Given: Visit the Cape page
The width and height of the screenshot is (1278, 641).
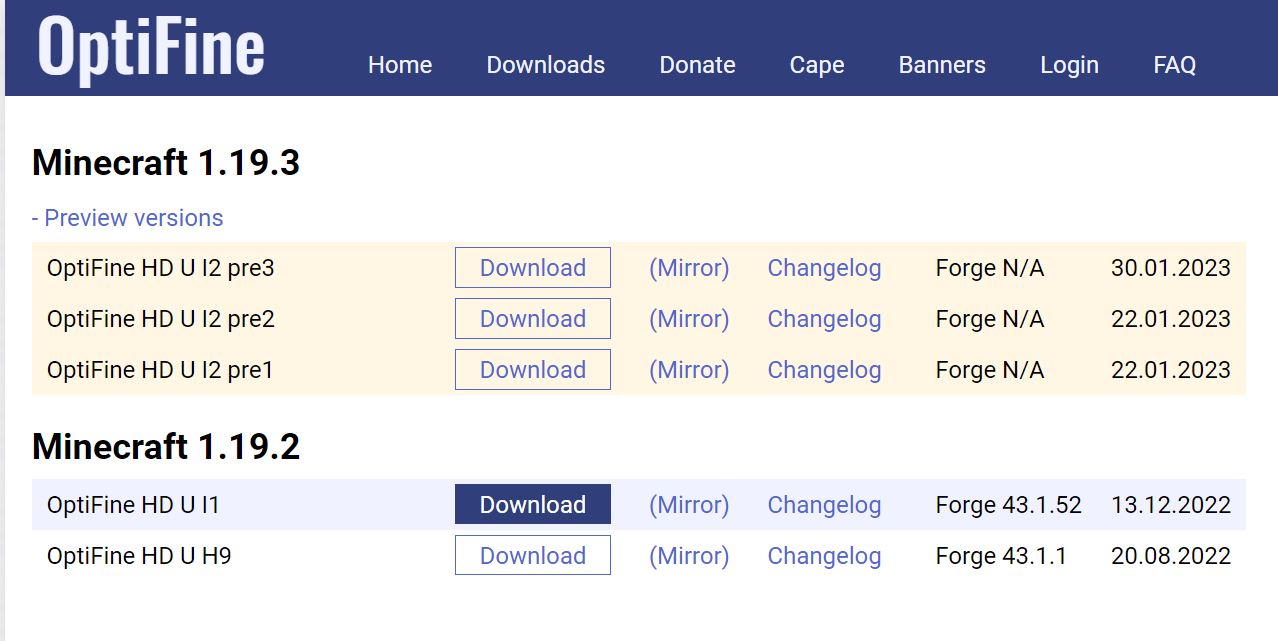Looking at the screenshot, I should 816,65.
